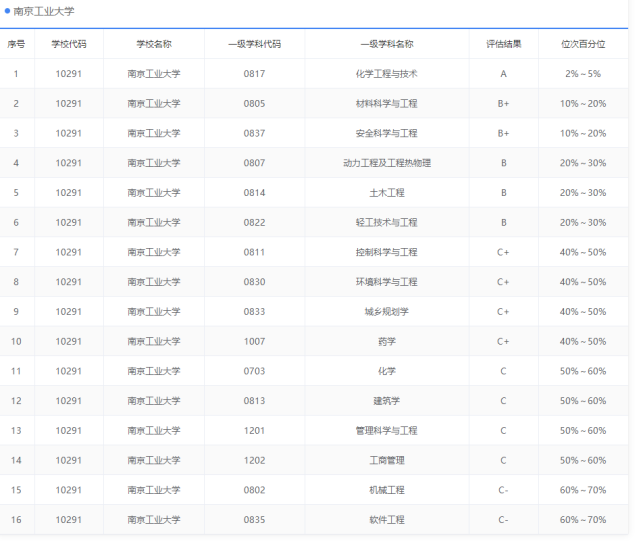Click subject code 1007

254,342
